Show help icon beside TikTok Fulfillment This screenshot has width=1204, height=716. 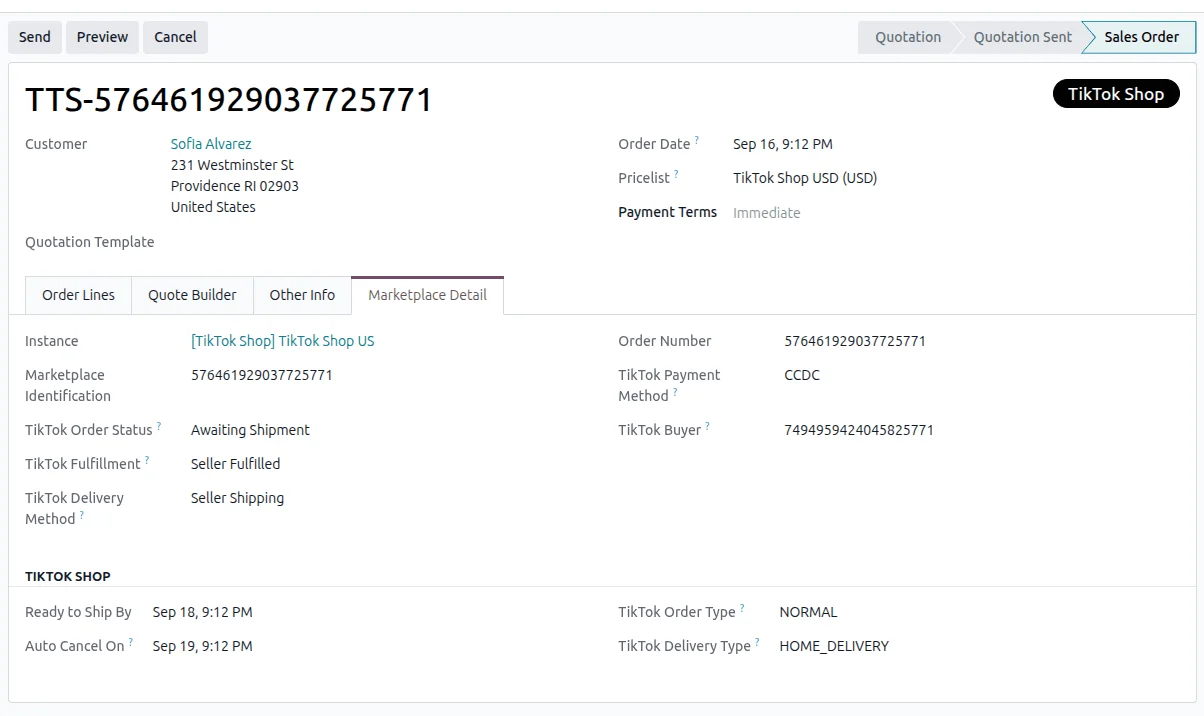point(147,460)
